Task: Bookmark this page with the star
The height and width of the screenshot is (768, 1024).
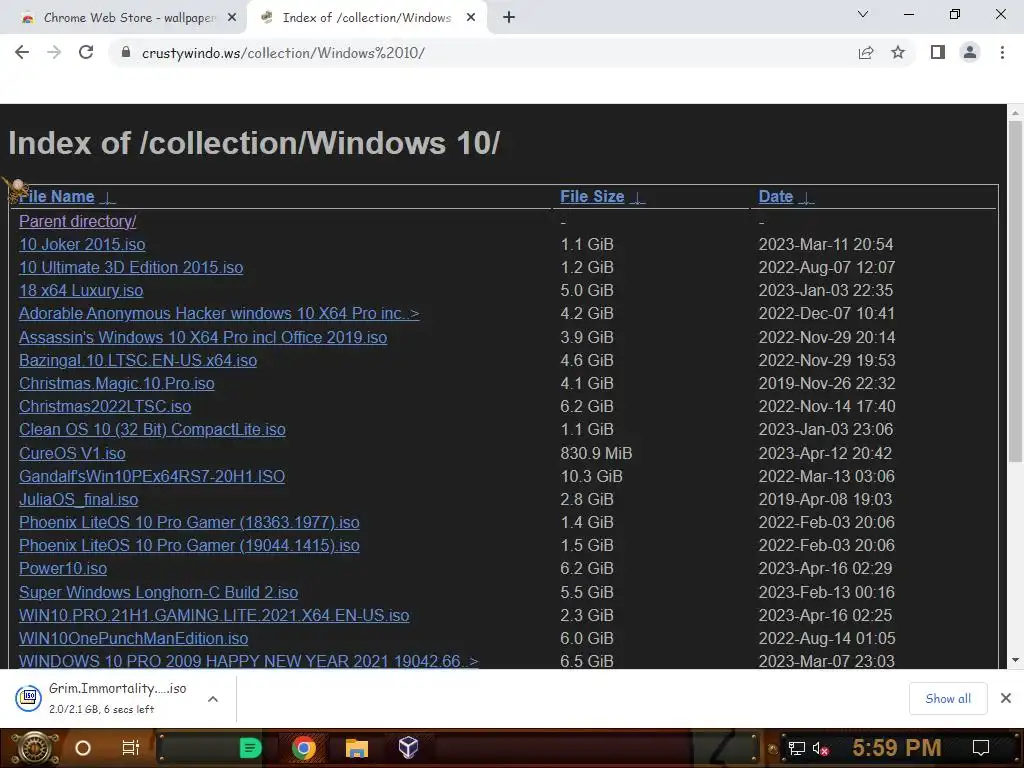Action: coord(898,52)
